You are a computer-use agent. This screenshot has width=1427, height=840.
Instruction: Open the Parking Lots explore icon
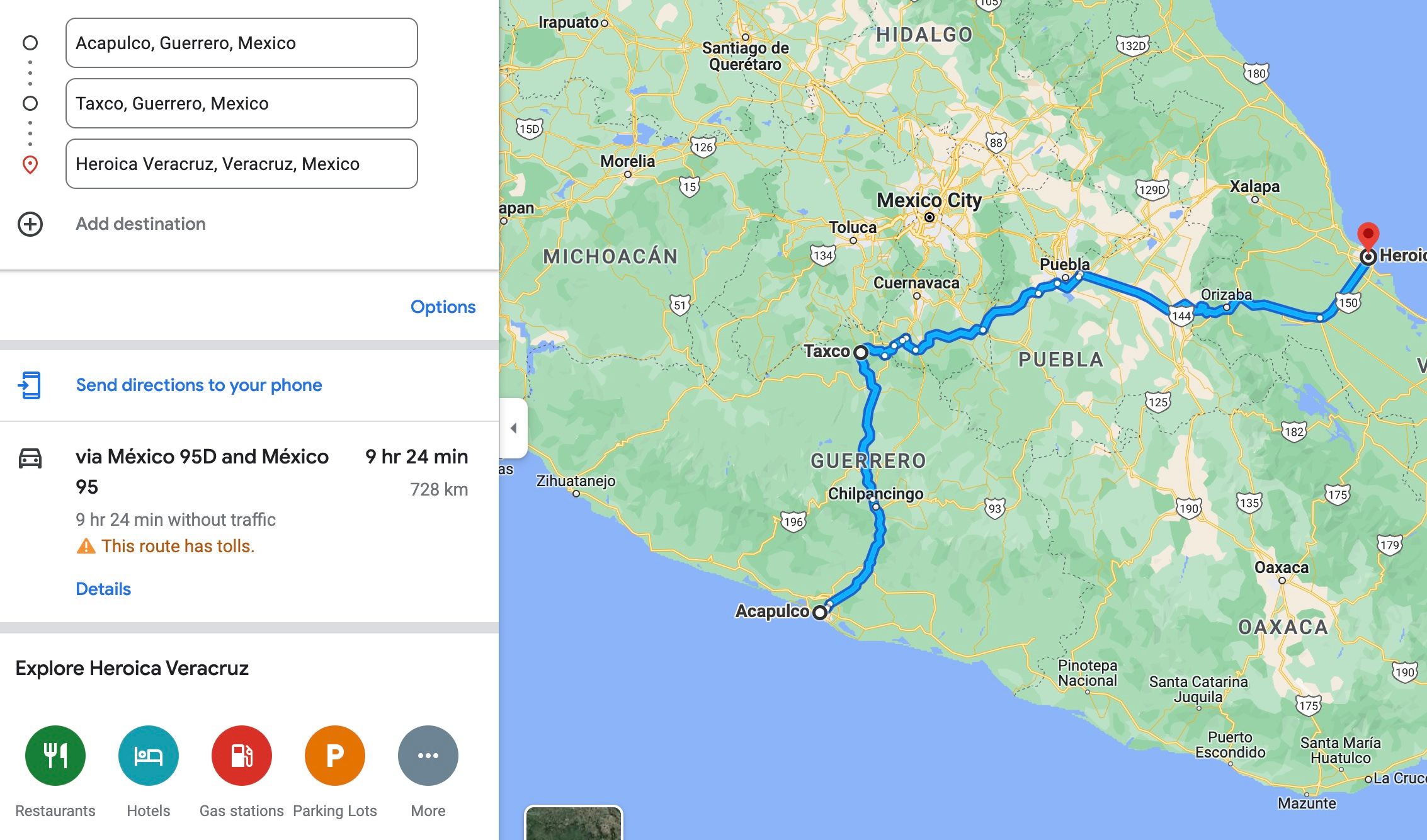point(335,755)
